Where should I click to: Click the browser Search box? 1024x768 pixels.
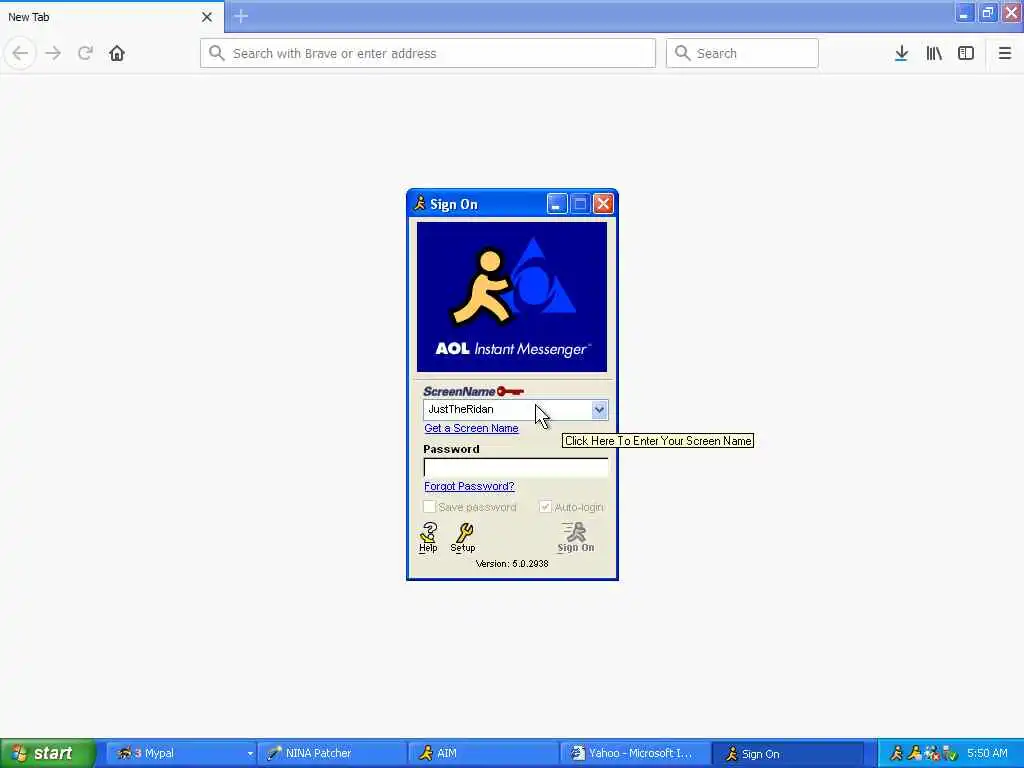tap(742, 54)
